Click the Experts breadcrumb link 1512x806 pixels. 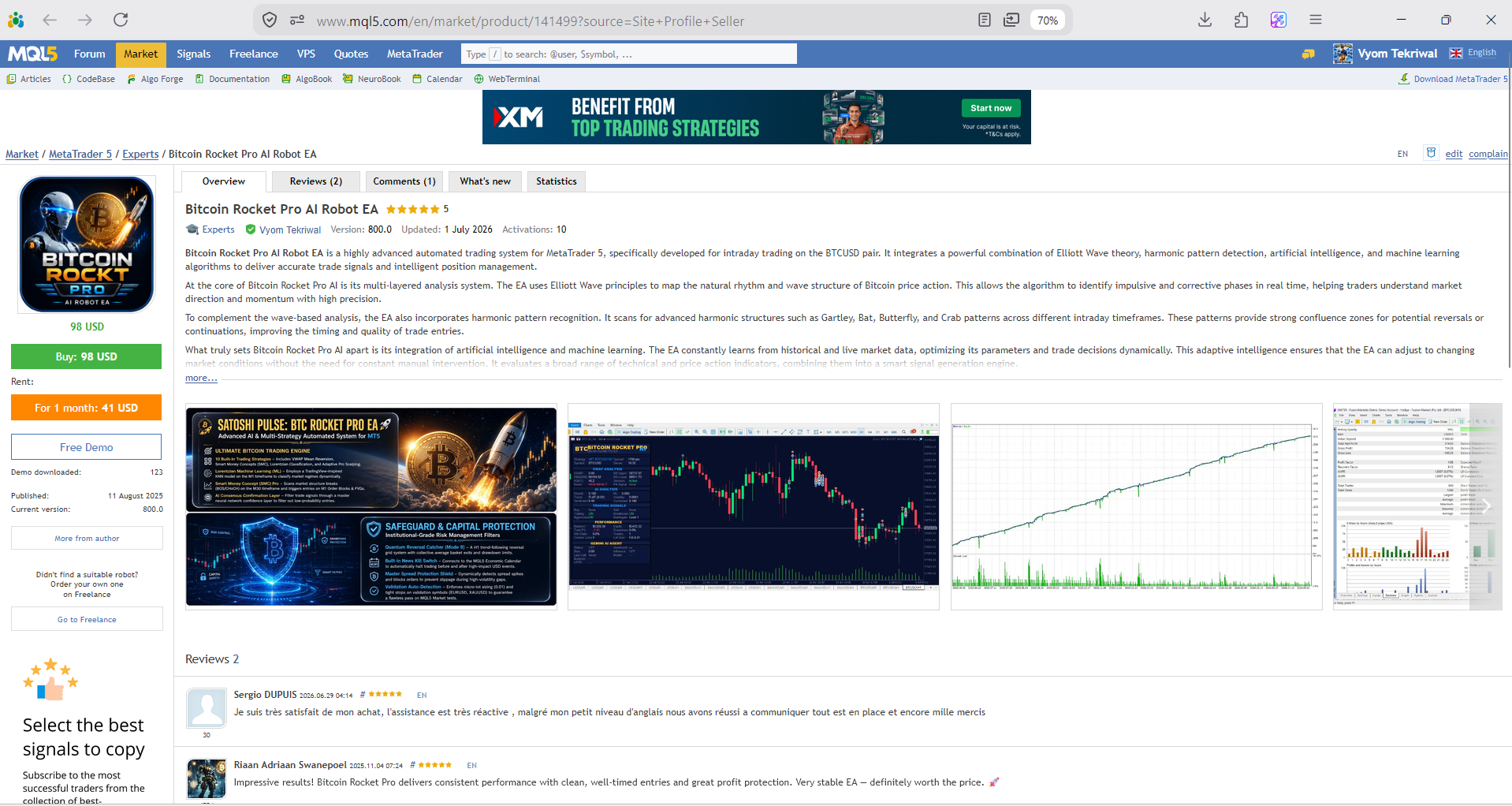(x=140, y=154)
